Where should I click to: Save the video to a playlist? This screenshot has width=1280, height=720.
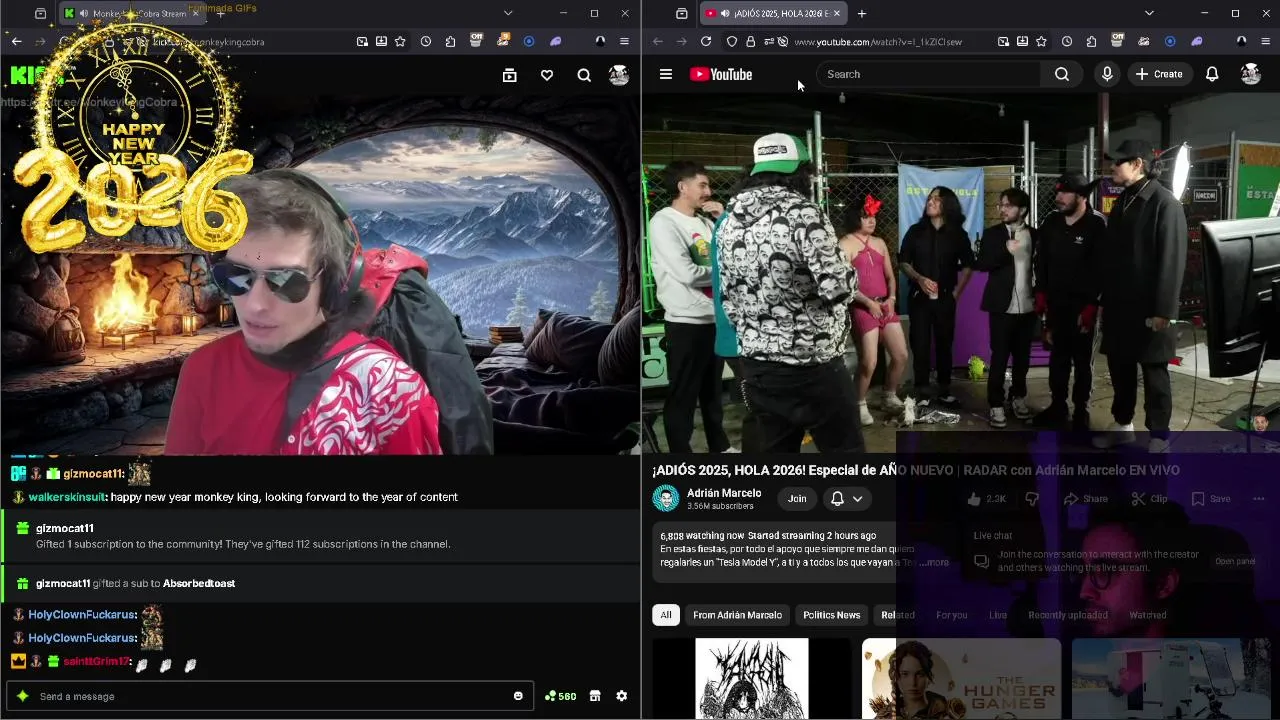tap(1211, 499)
